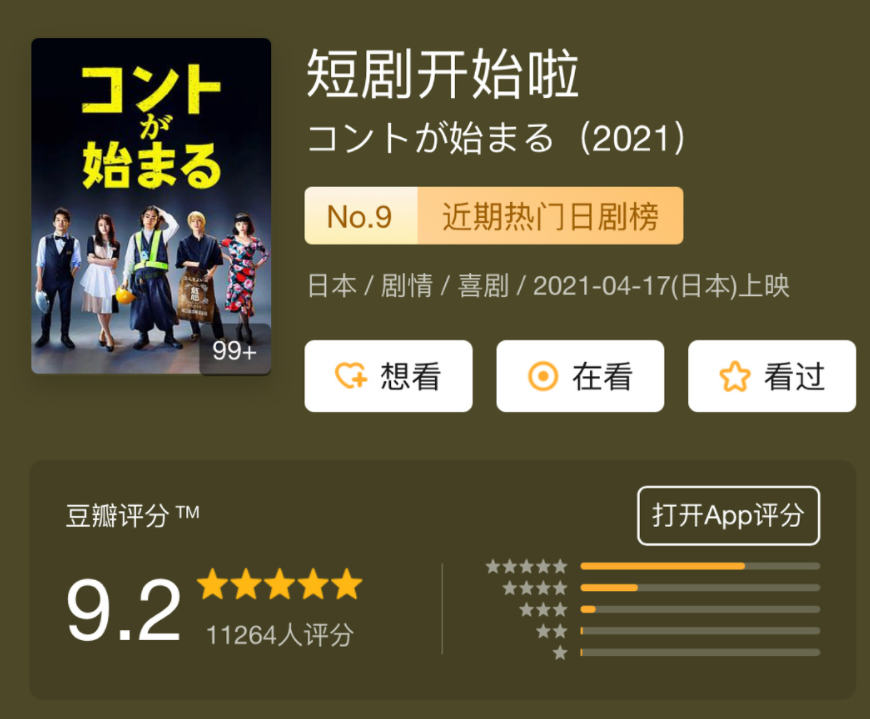Click the heart-plus icon on 想看
The width and height of the screenshot is (870, 719).
click(351, 376)
